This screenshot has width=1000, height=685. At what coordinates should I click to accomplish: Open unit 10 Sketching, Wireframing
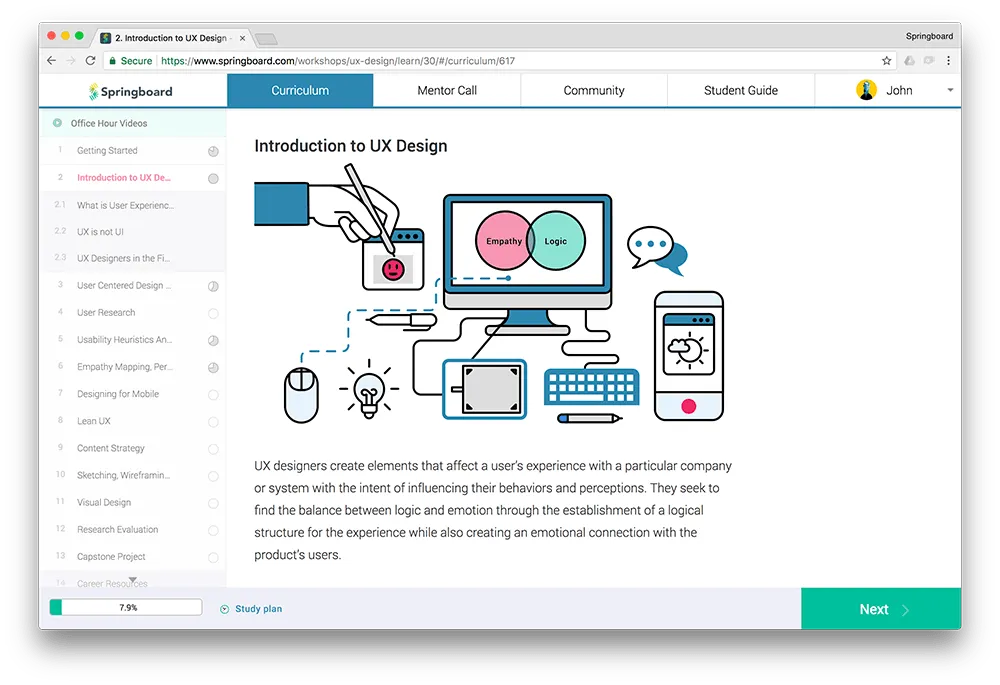click(x=133, y=475)
